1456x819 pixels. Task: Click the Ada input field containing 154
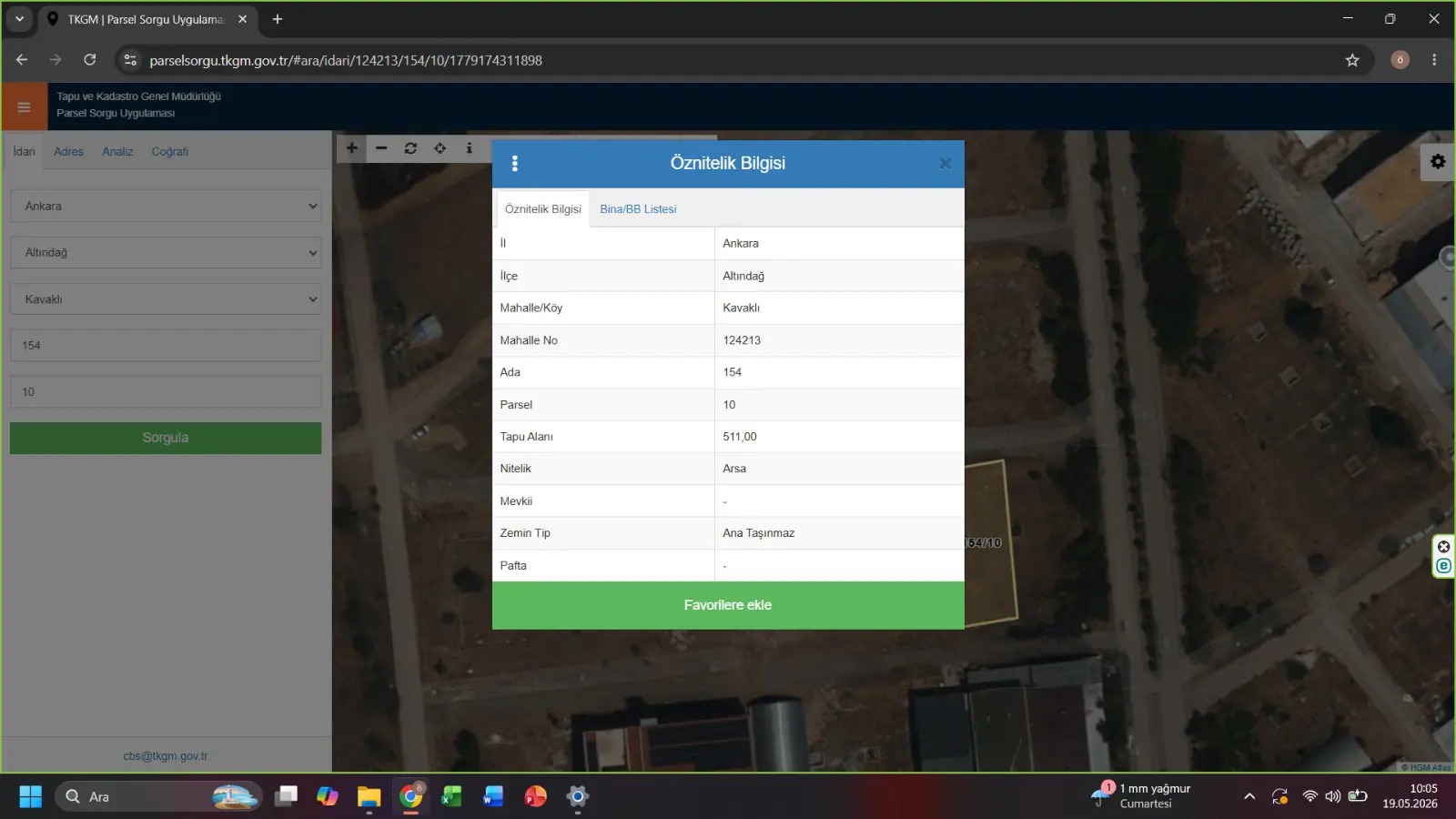click(166, 346)
